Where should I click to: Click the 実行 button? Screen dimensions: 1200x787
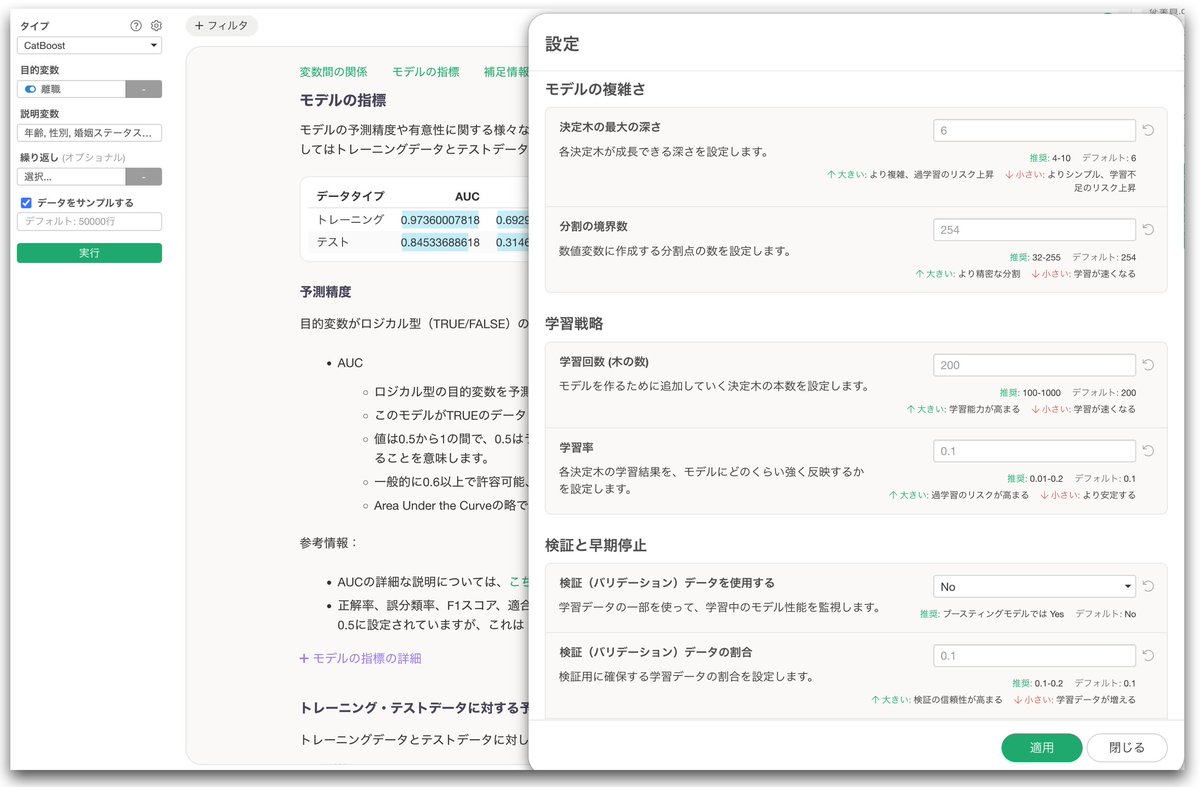pos(89,253)
